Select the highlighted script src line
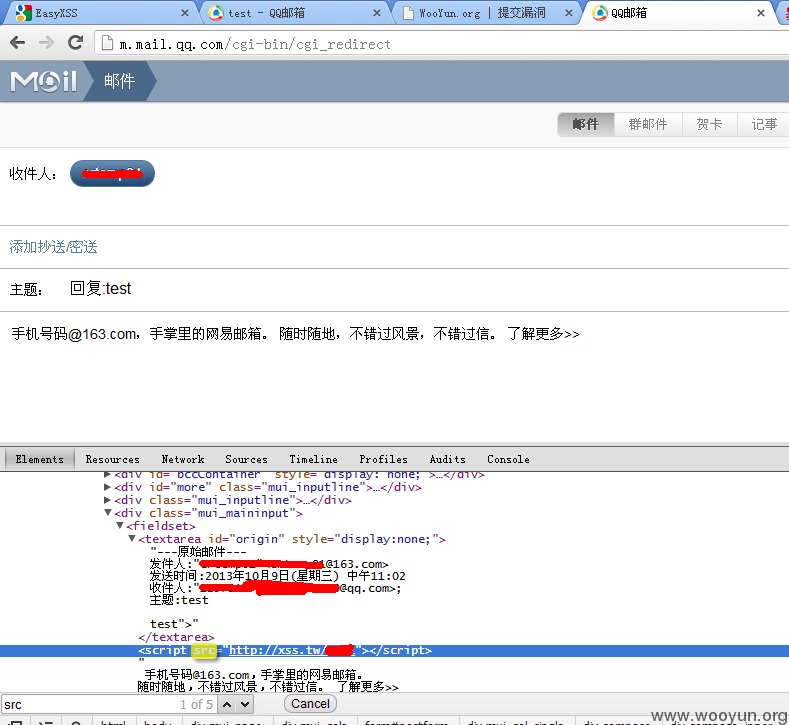 [394, 650]
